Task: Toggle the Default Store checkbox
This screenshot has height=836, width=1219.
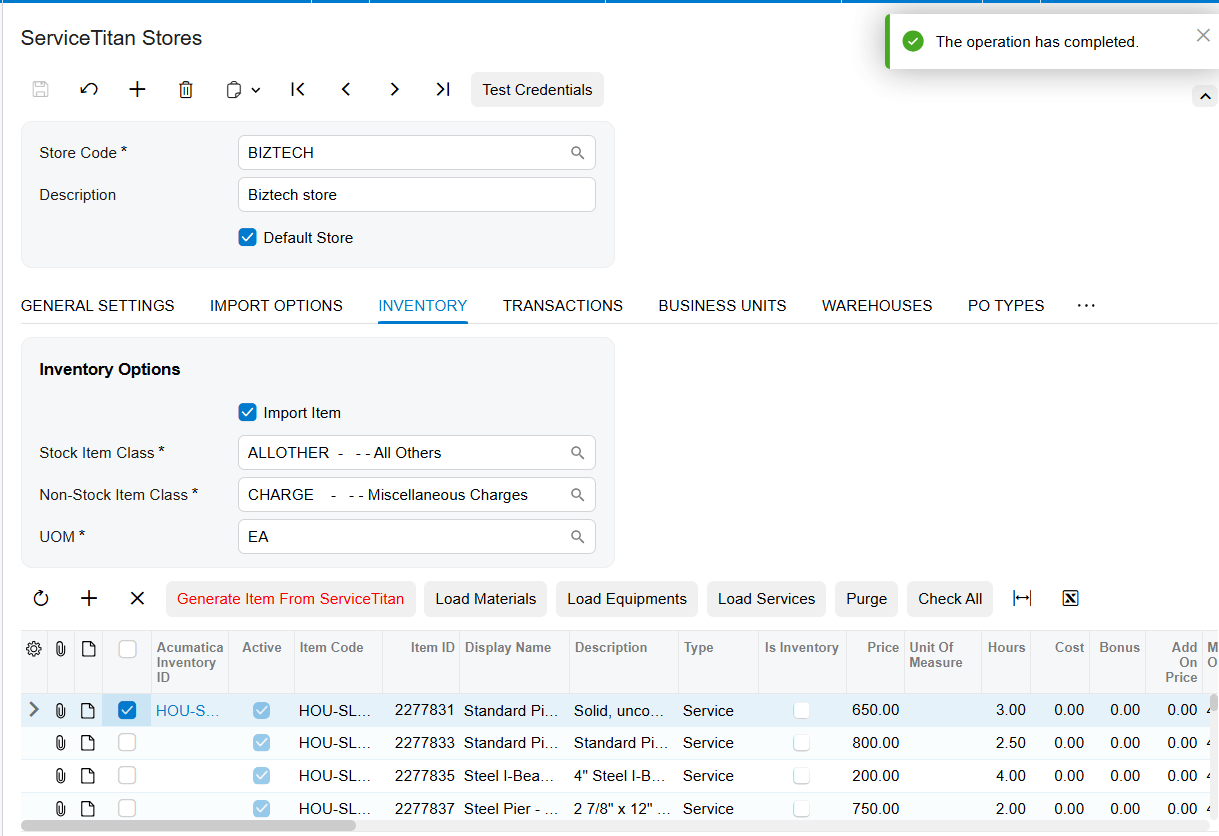Action: 248,238
